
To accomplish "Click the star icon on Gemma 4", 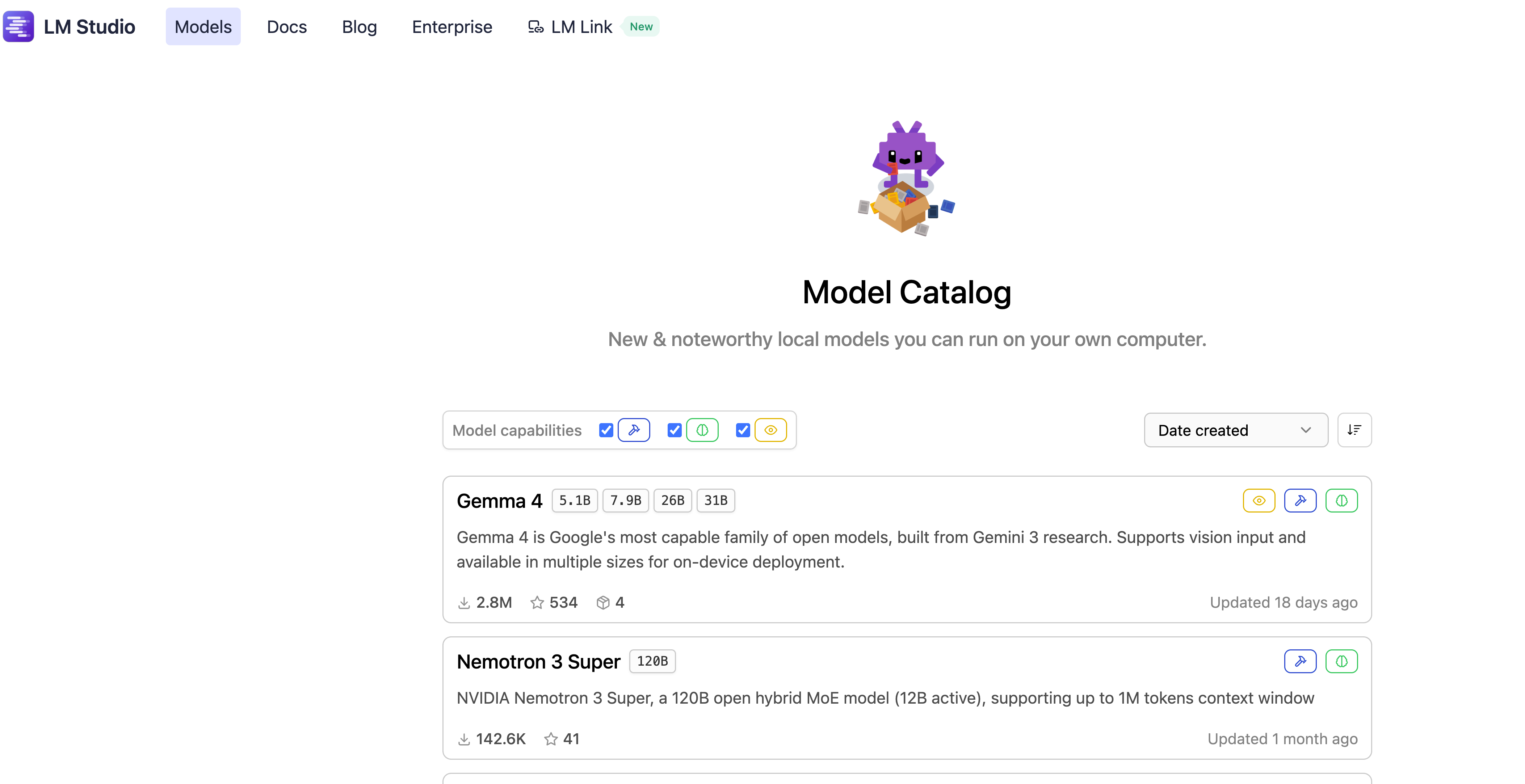I will [x=537, y=603].
